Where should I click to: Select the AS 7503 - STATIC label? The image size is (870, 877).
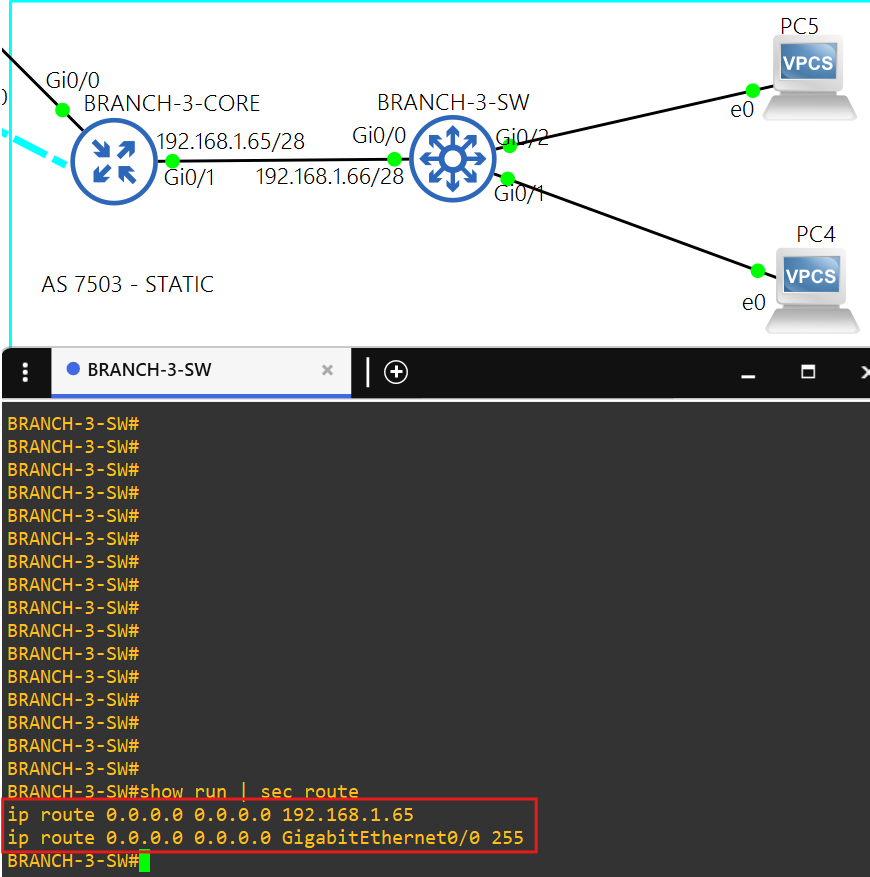click(x=127, y=285)
